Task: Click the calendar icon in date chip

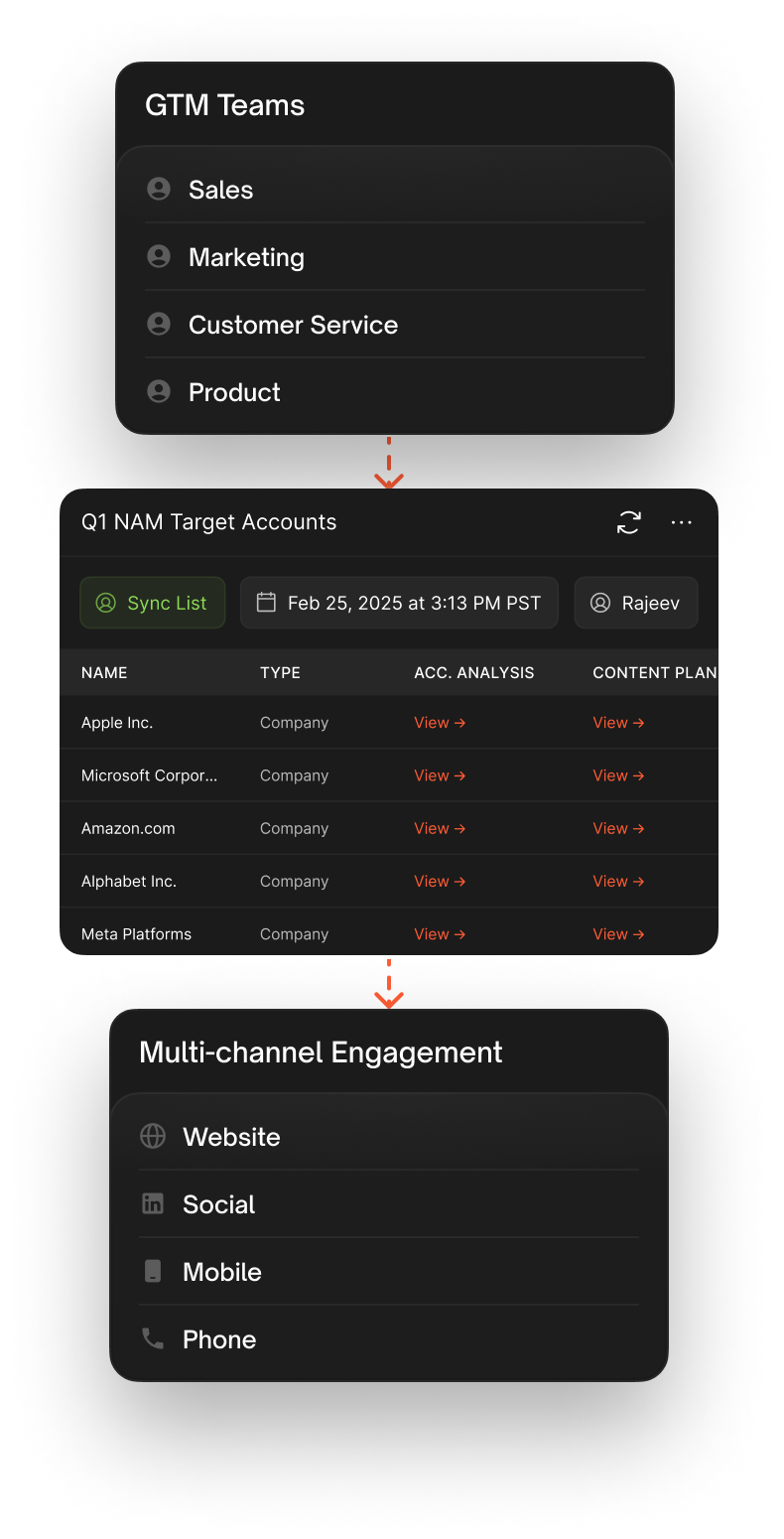Action: pyautogui.click(x=266, y=602)
